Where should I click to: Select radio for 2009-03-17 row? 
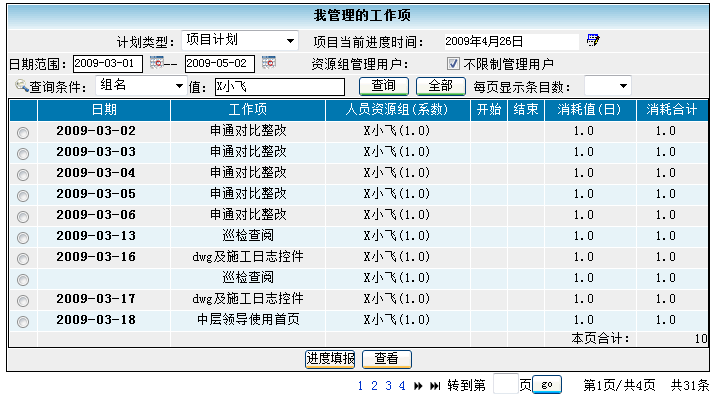click(x=23, y=301)
